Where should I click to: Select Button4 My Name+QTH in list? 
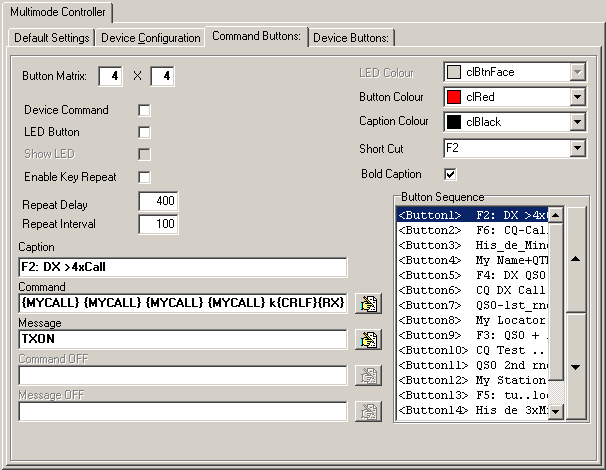473,261
